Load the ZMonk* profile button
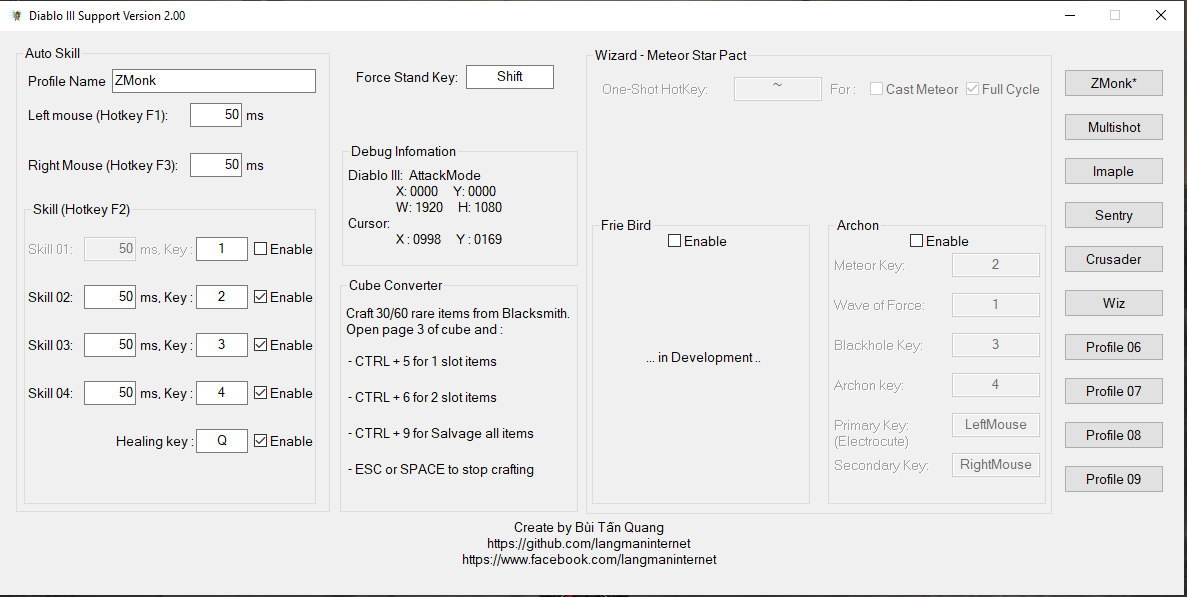The width and height of the screenshot is (1187, 597). [x=1114, y=83]
